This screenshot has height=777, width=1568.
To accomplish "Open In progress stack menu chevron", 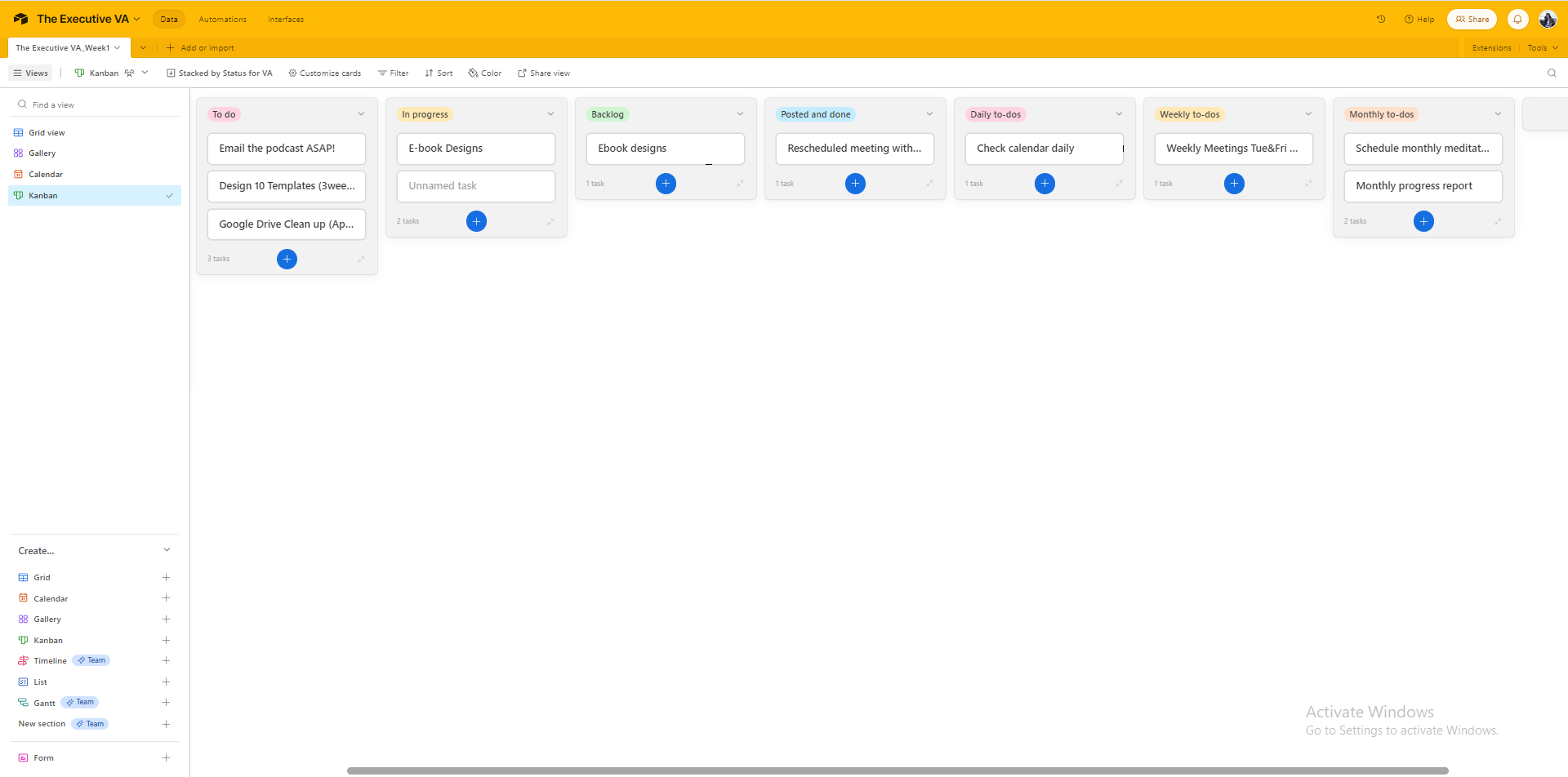I will (x=550, y=114).
